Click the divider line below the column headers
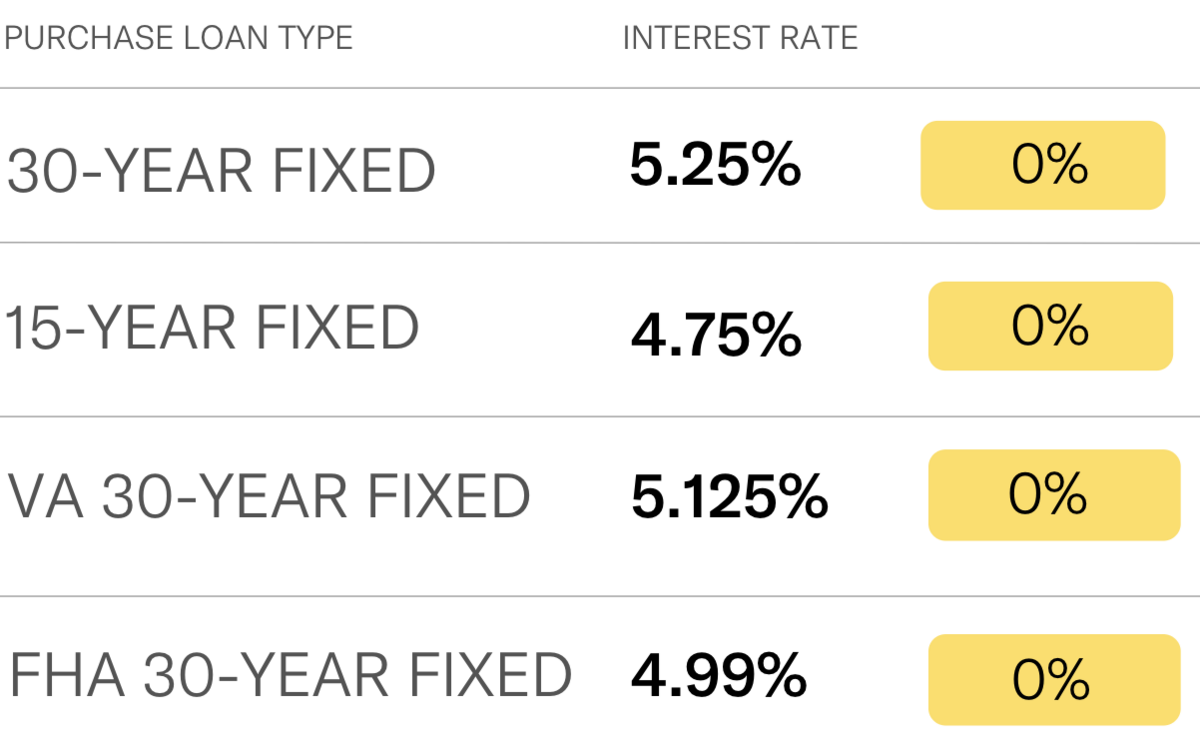This screenshot has height=741, width=1200. (600, 88)
